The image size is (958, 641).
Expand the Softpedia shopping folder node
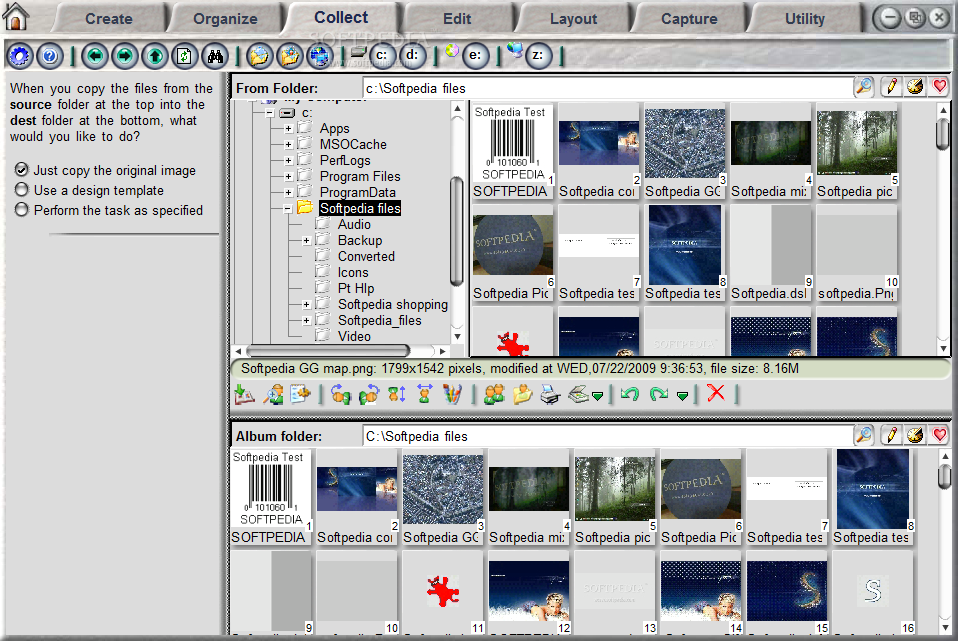point(307,304)
